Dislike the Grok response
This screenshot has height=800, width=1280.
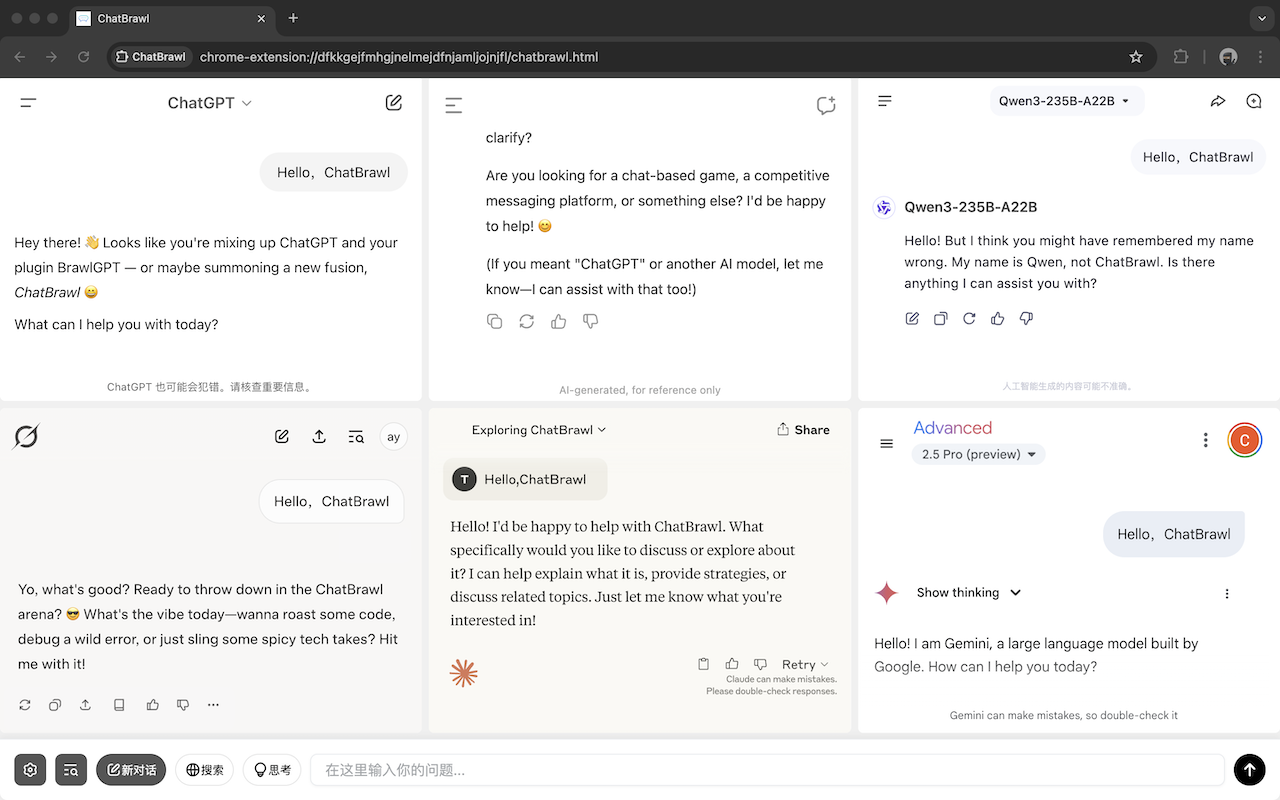[183, 705]
